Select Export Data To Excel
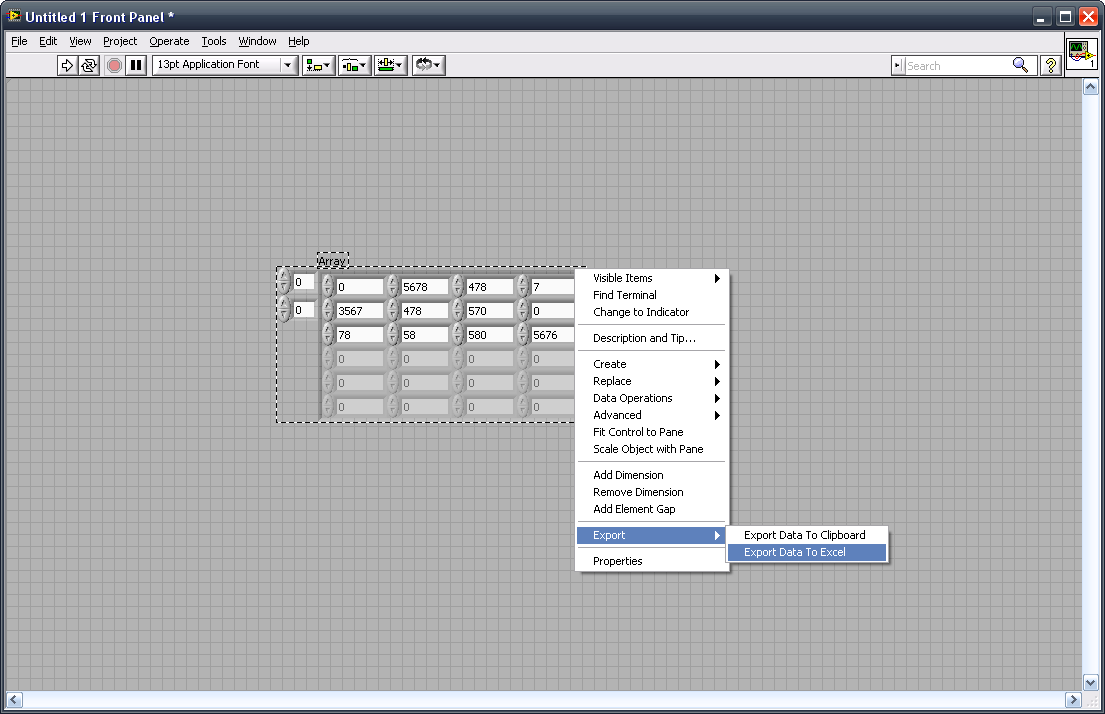The image size is (1105, 714). [795, 552]
